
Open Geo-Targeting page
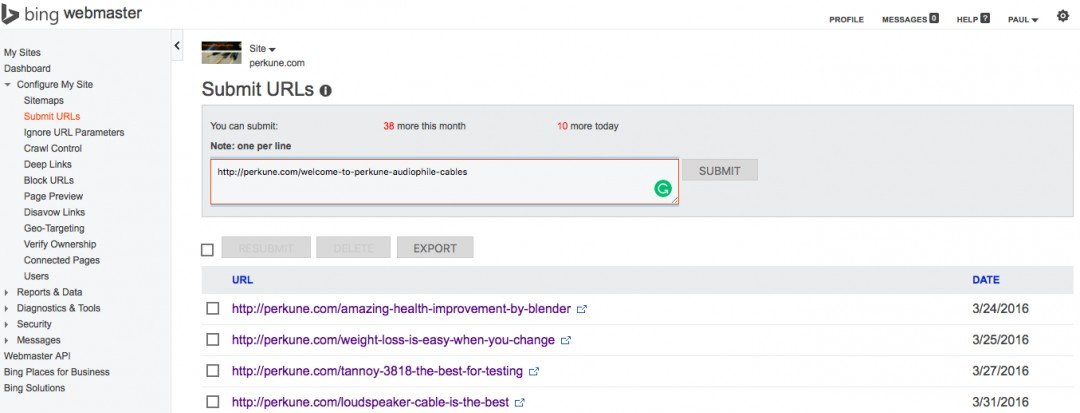pyautogui.click(x=54, y=228)
